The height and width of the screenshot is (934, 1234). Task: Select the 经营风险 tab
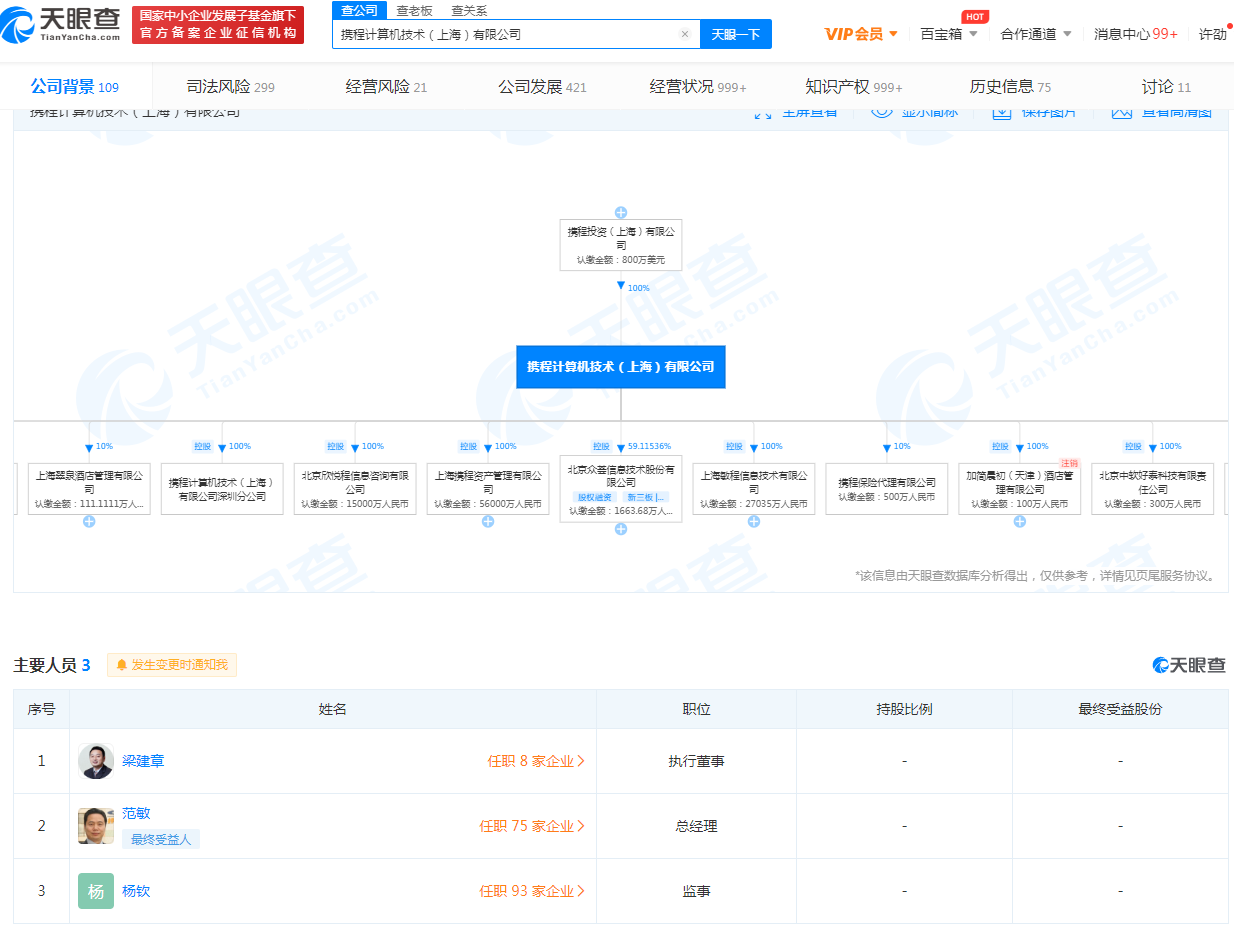pos(386,87)
